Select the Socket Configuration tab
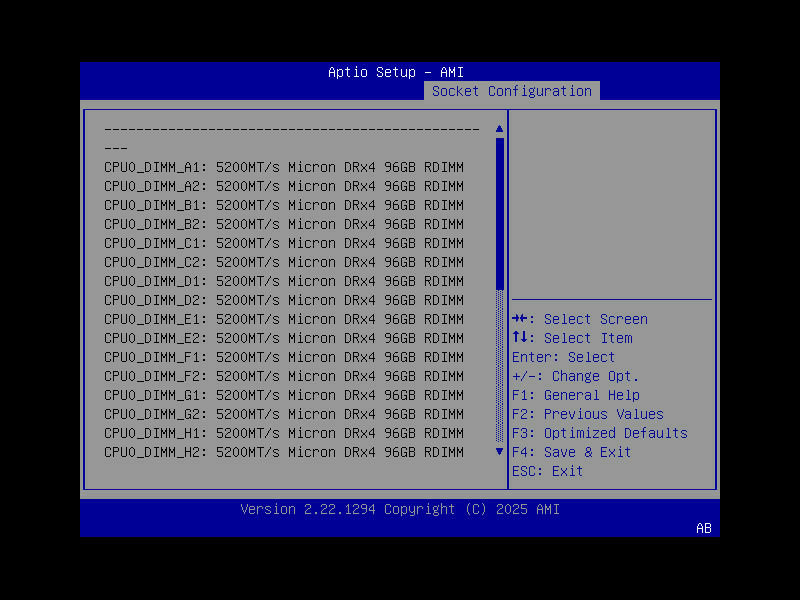The width and height of the screenshot is (800, 600). pos(511,90)
